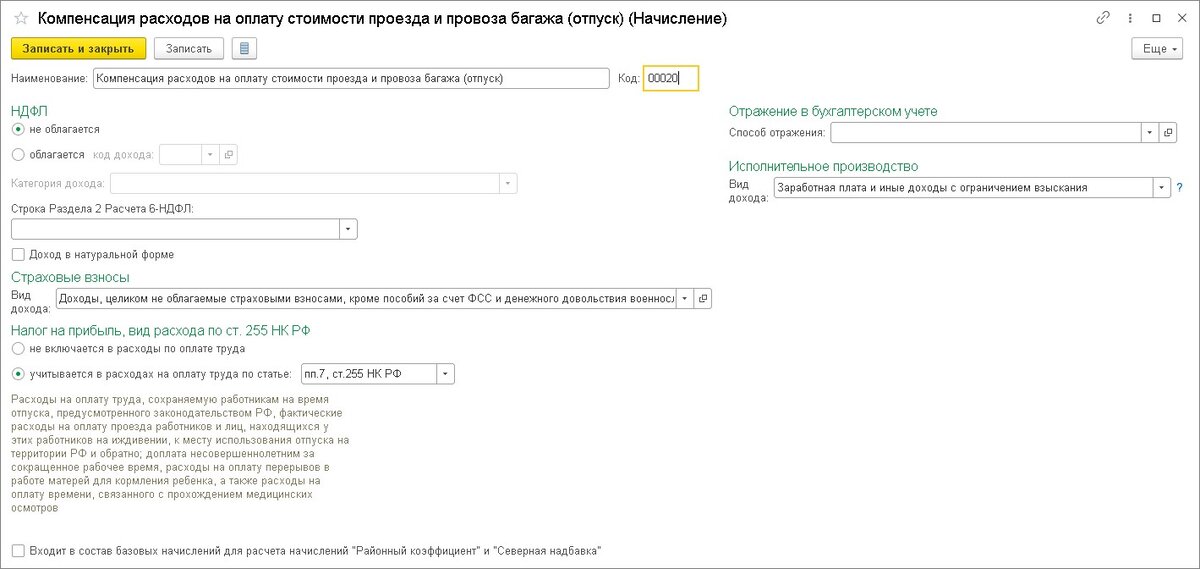Viewport: 1200px width, 569px height.
Task: Expand Исполнительное производство вид дохода dropdown
Action: click(x=1162, y=187)
